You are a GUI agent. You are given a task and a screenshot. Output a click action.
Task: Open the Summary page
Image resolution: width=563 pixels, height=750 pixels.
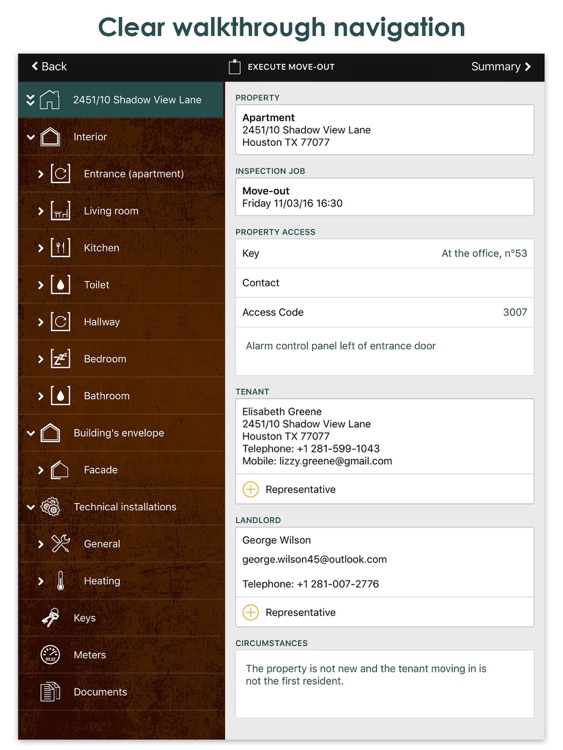501,66
